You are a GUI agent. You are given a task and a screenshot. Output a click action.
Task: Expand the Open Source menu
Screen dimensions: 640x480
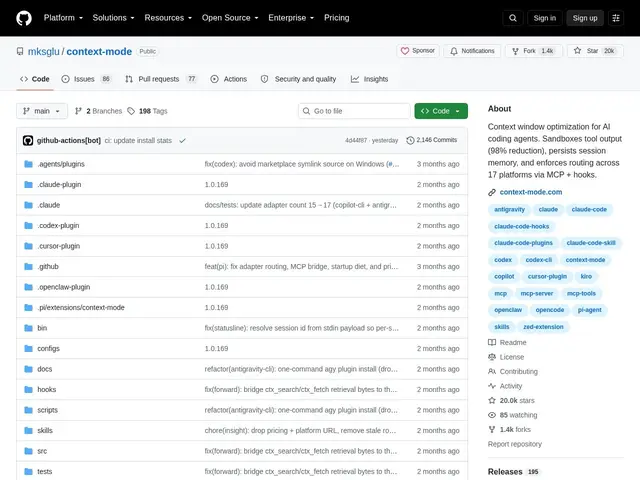tap(230, 18)
